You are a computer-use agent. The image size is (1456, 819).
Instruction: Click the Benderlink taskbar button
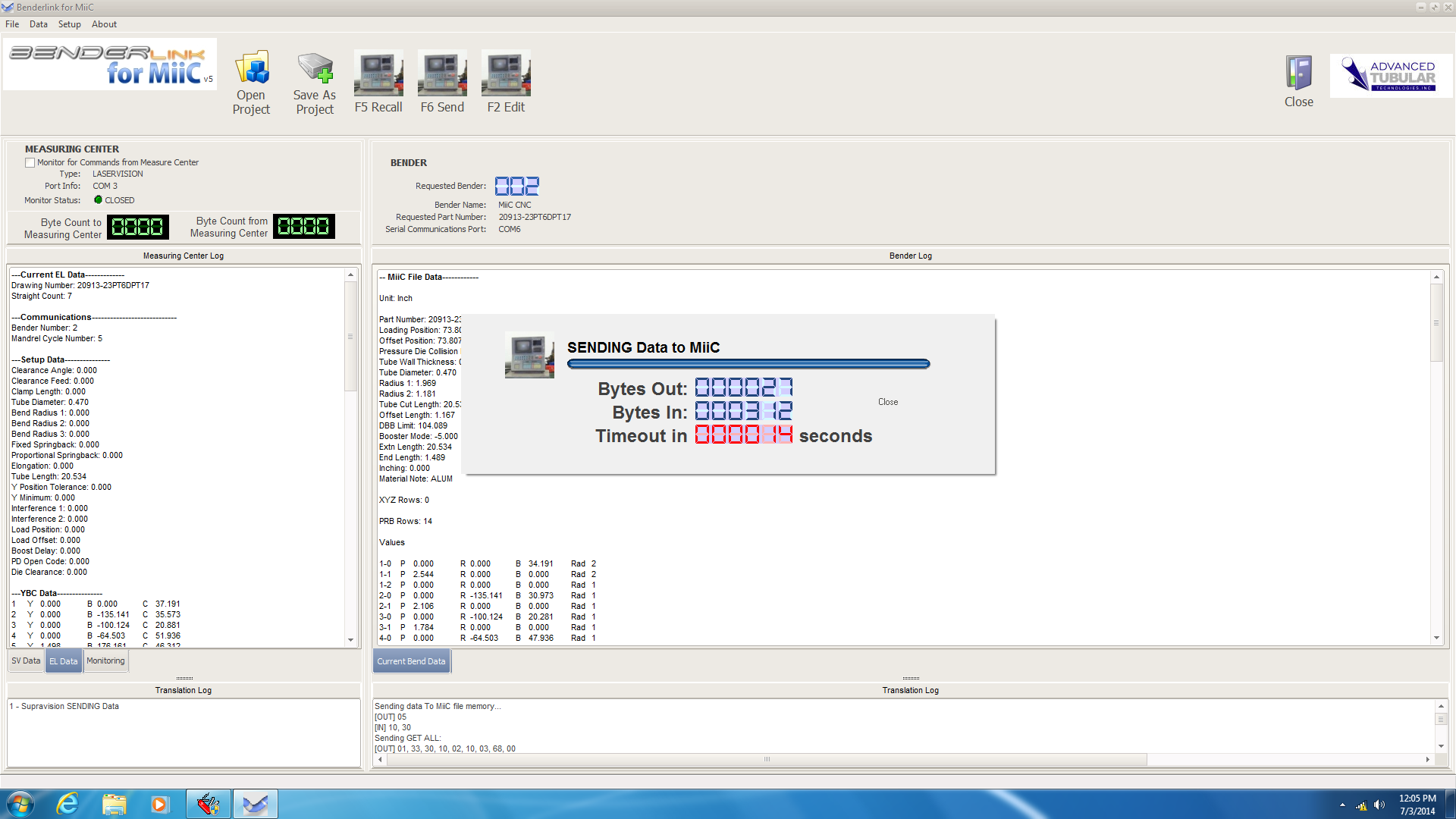point(256,804)
